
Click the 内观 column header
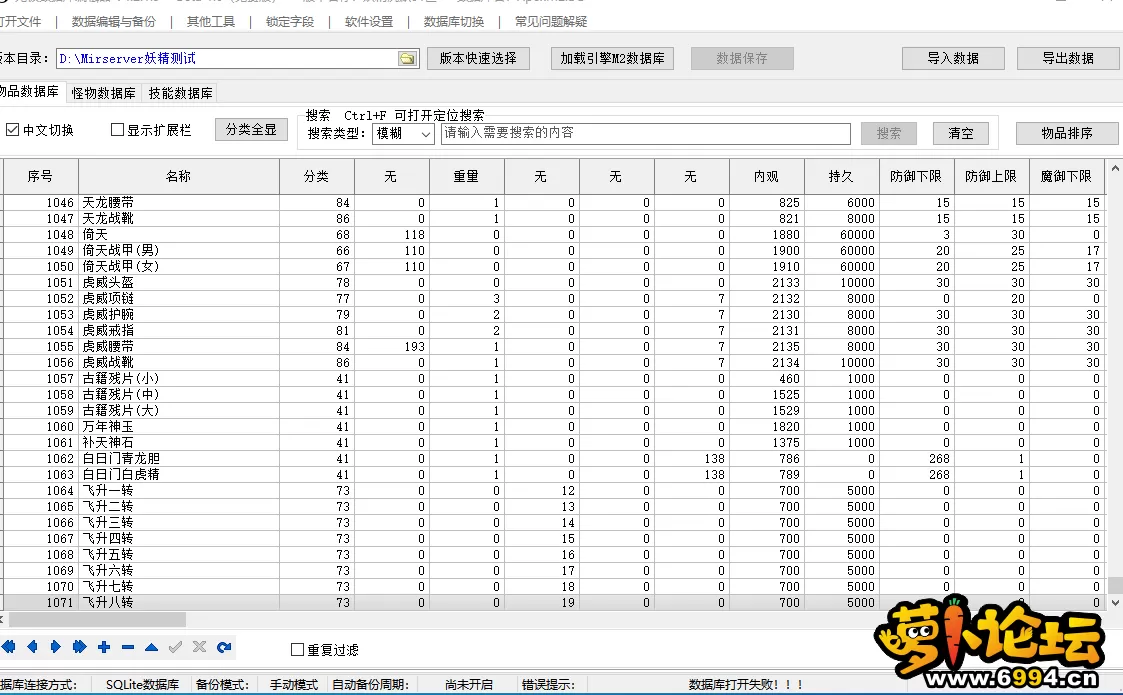766,176
